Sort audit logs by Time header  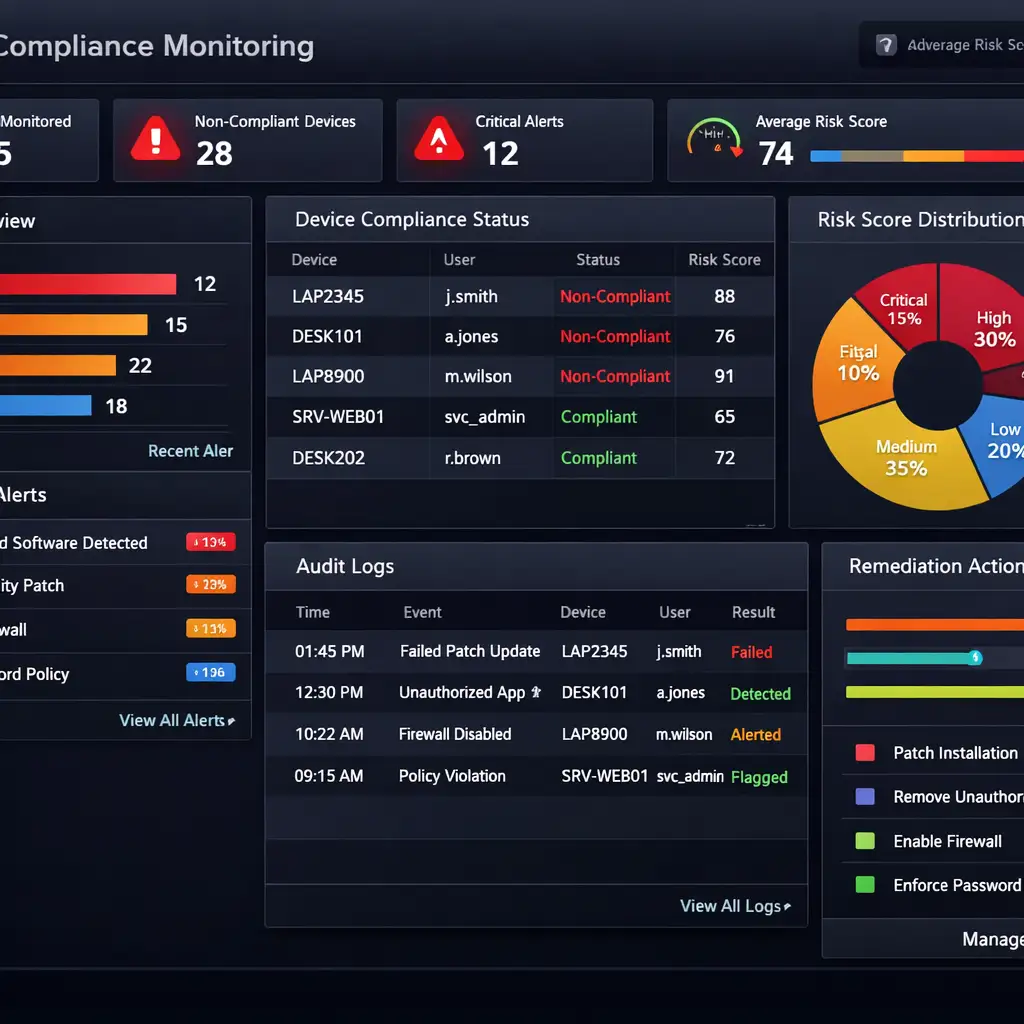point(312,612)
